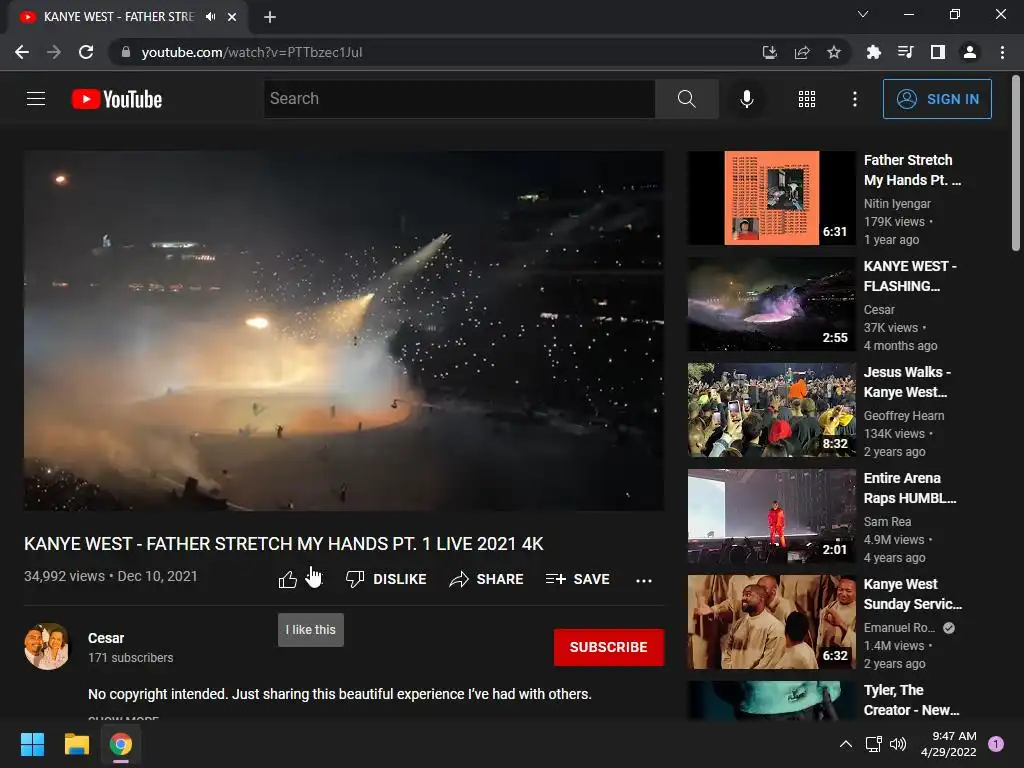1024x768 pixels.
Task: Click title 'Jesus Walks - Kanye West...'
Action: coord(907,382)
